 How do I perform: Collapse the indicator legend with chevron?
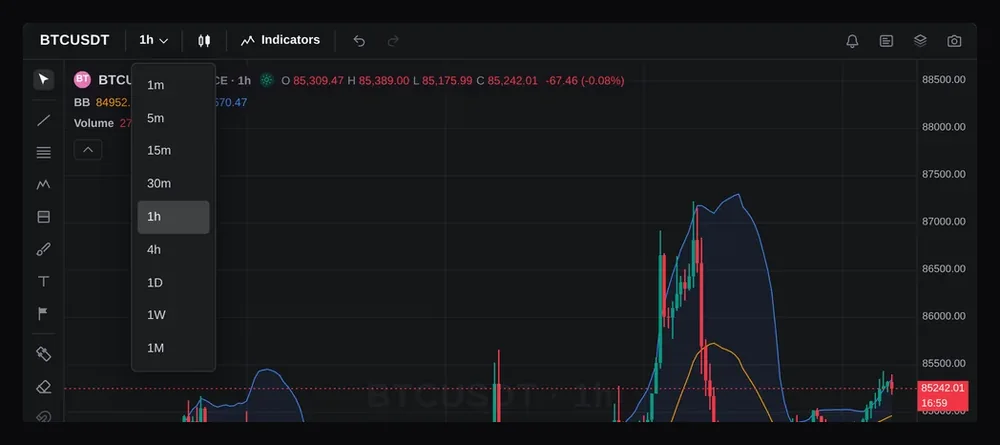(88, 150)
